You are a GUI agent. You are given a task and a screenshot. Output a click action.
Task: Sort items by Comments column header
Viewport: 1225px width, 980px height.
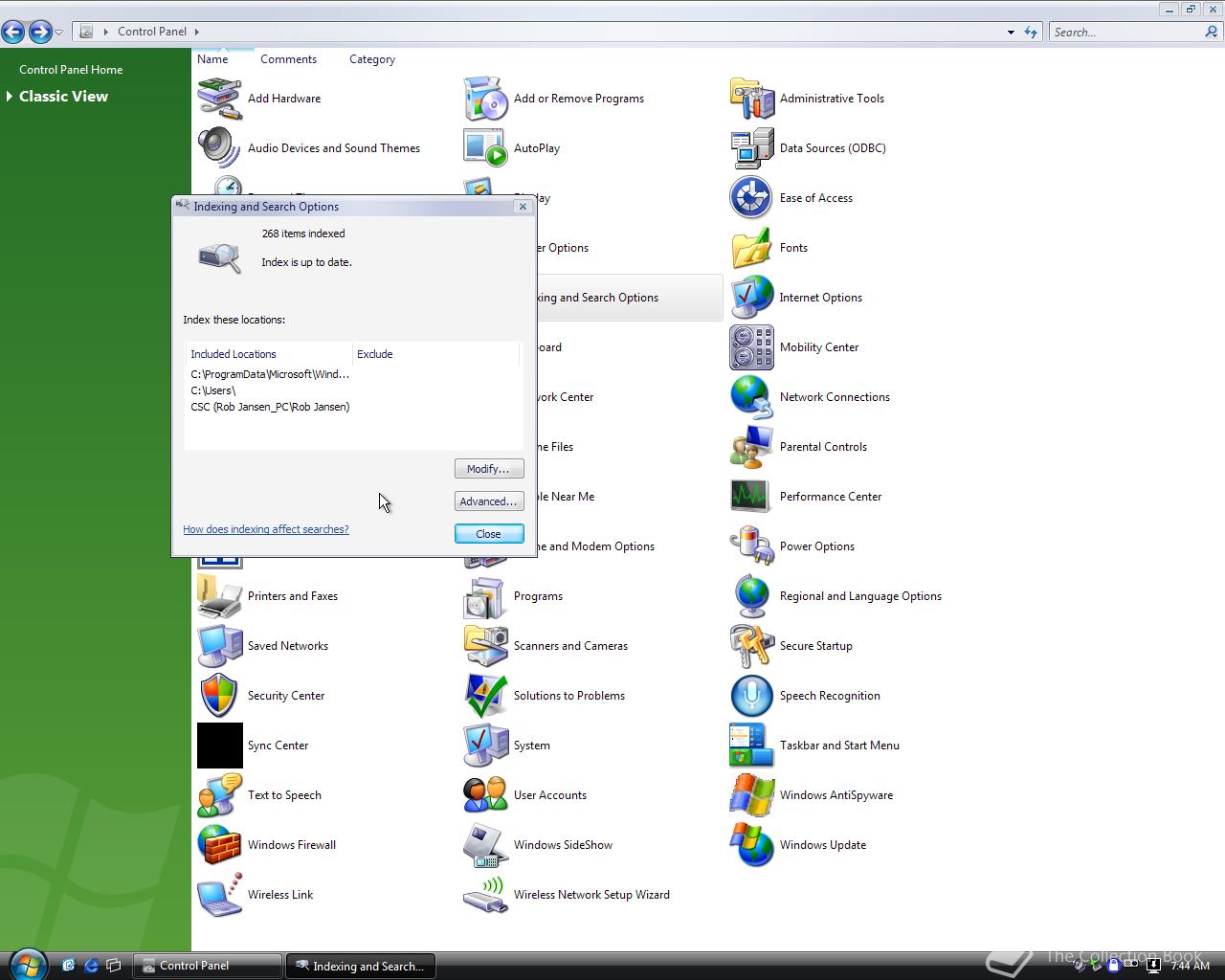288,59
